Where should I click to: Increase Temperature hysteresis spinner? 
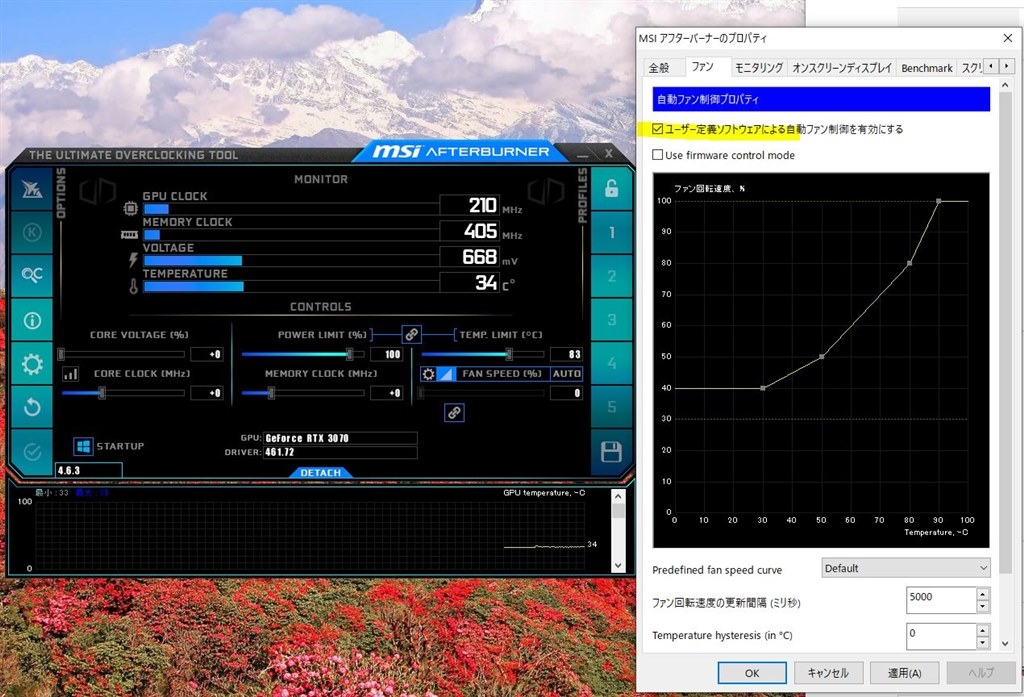982,630
